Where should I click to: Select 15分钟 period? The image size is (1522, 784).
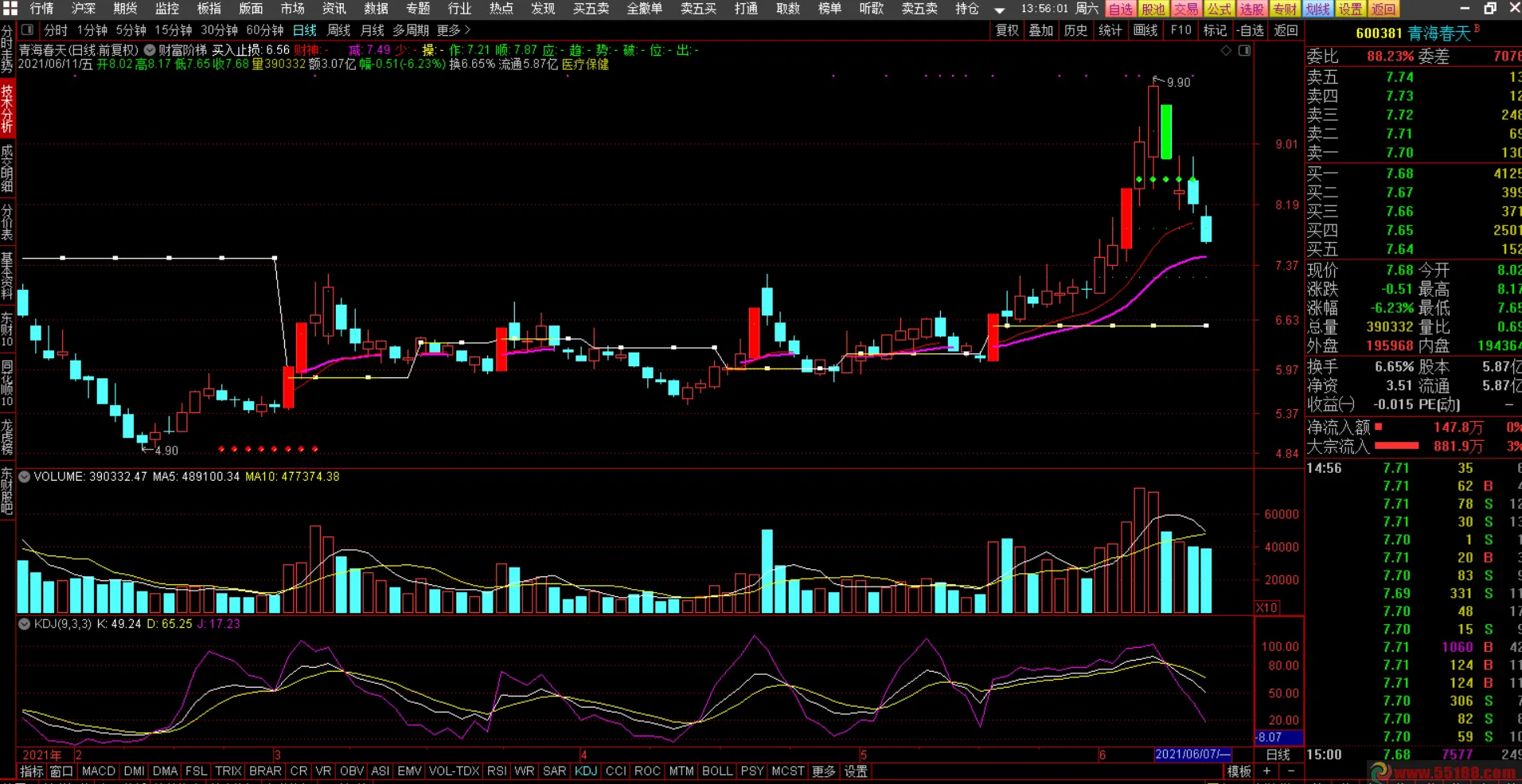tap(174, 30)
